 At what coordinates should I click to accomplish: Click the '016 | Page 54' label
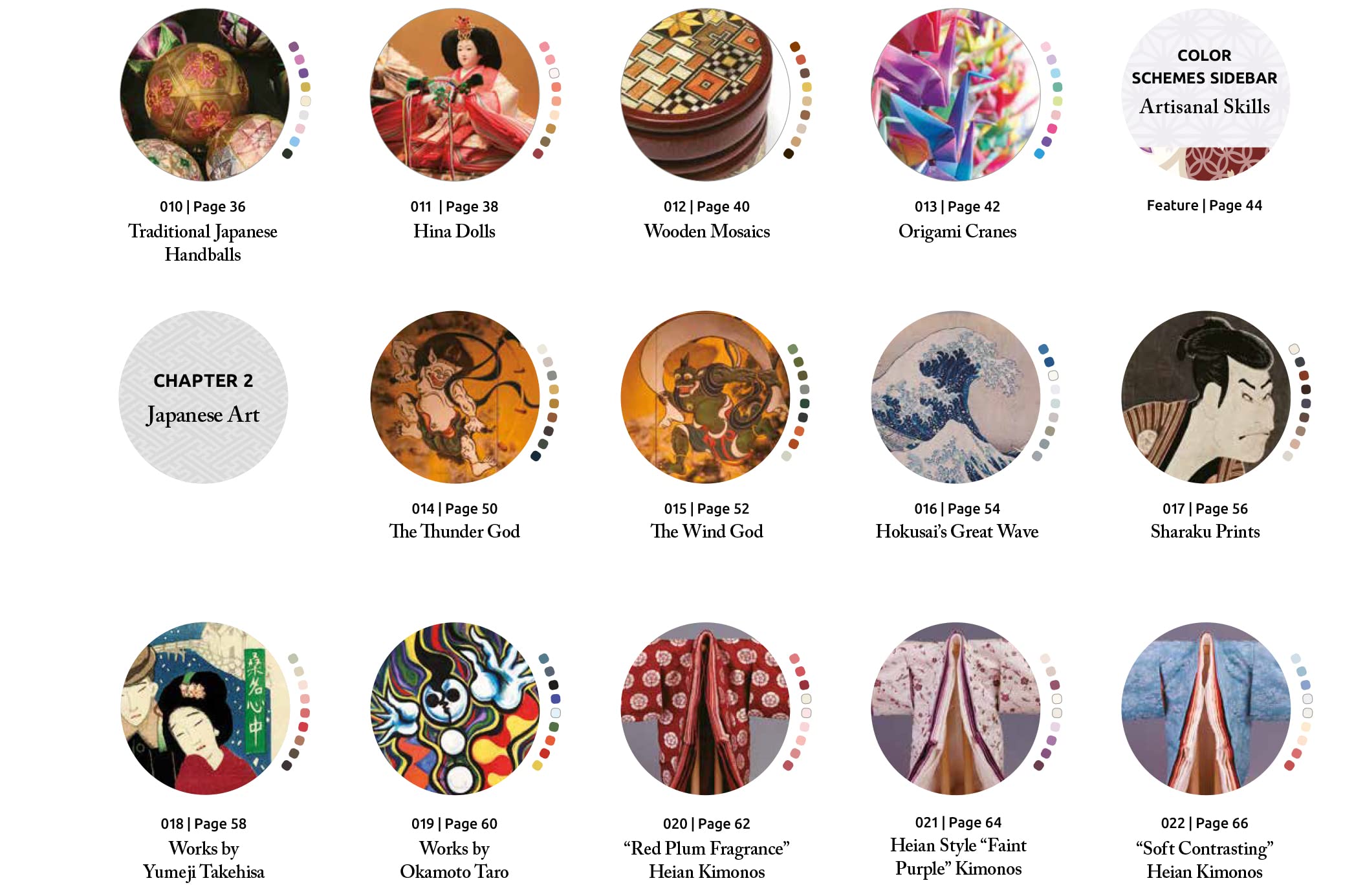957,509
